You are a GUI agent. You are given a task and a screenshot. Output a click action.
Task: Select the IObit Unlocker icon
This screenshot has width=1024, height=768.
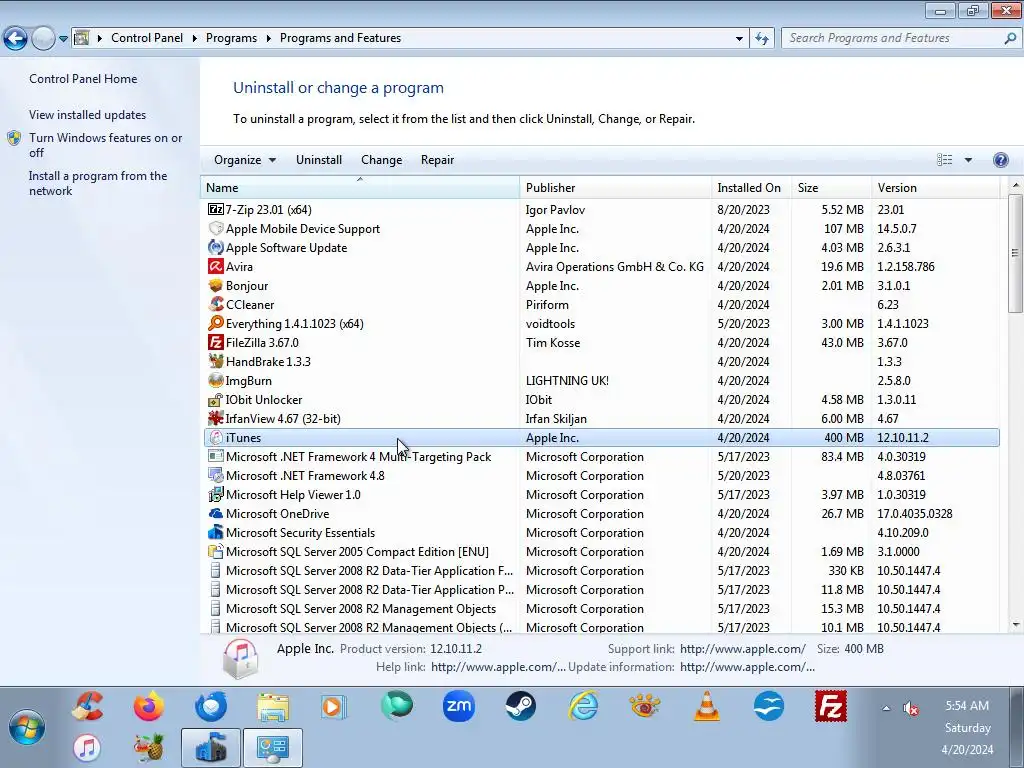216,399
